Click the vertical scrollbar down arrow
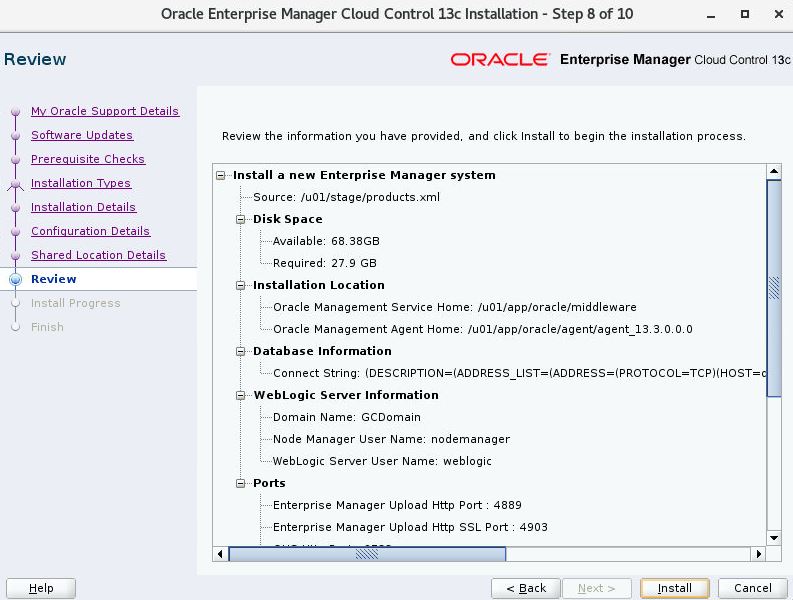Image resolution: width=793 pixels, height=600 pixels. 773,537
